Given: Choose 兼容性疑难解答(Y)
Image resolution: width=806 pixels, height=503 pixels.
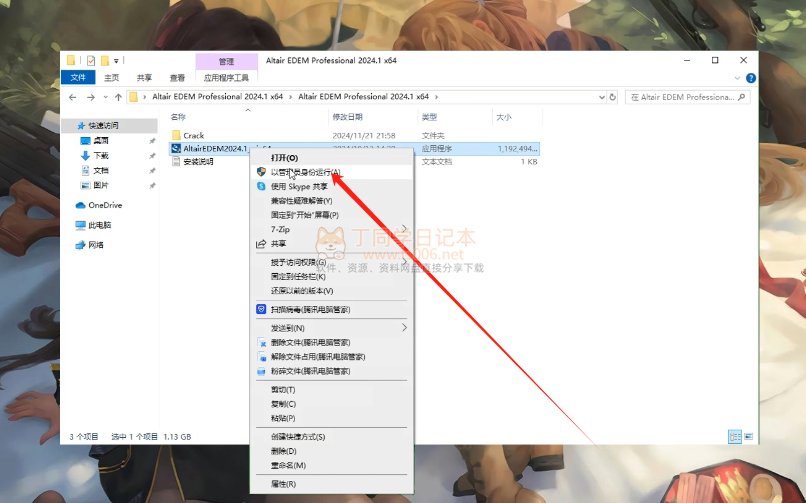Looking at the screenshot, I should pos(332,201).
